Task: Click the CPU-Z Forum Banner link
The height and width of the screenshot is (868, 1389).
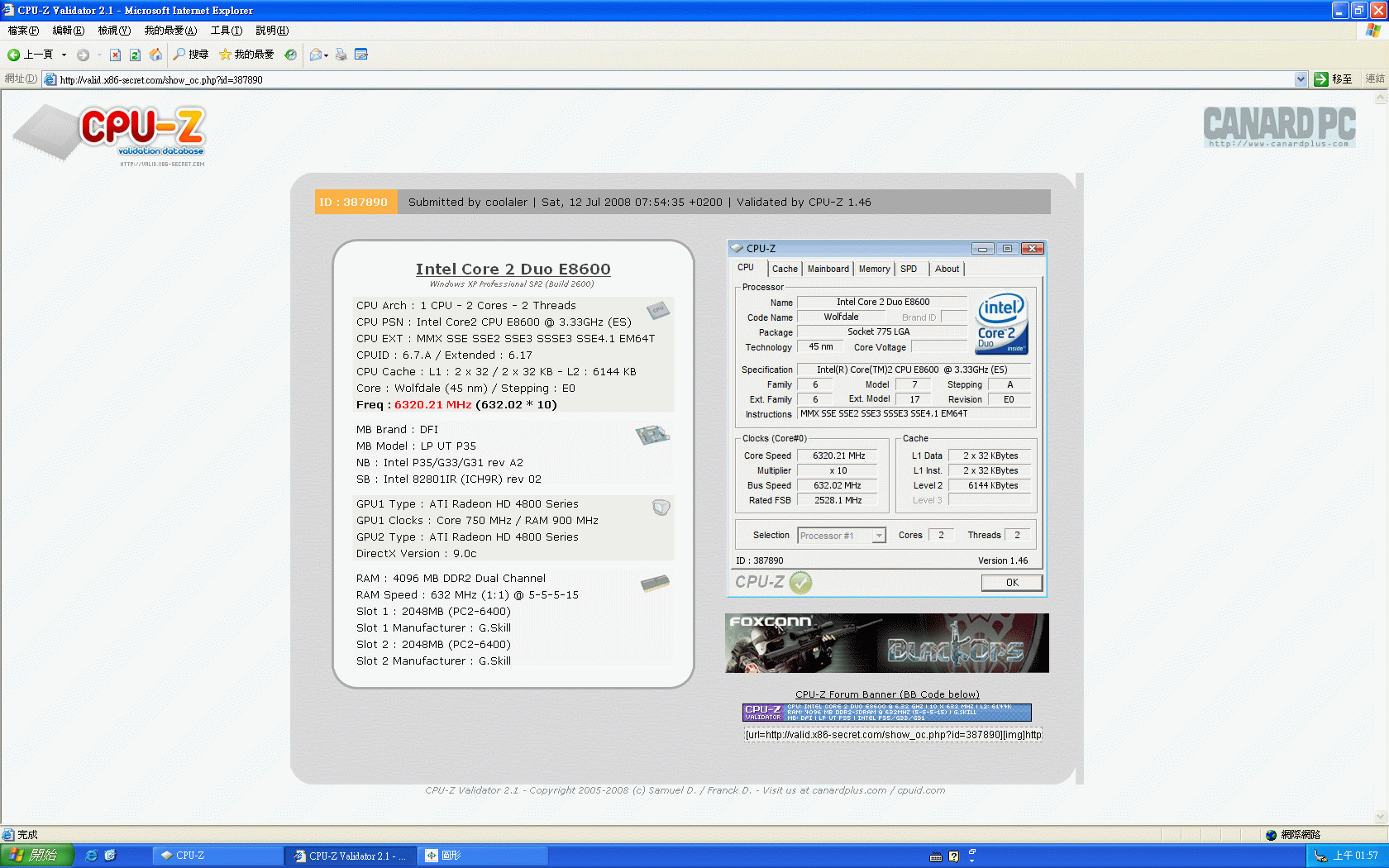Action: tap(886, 694)
